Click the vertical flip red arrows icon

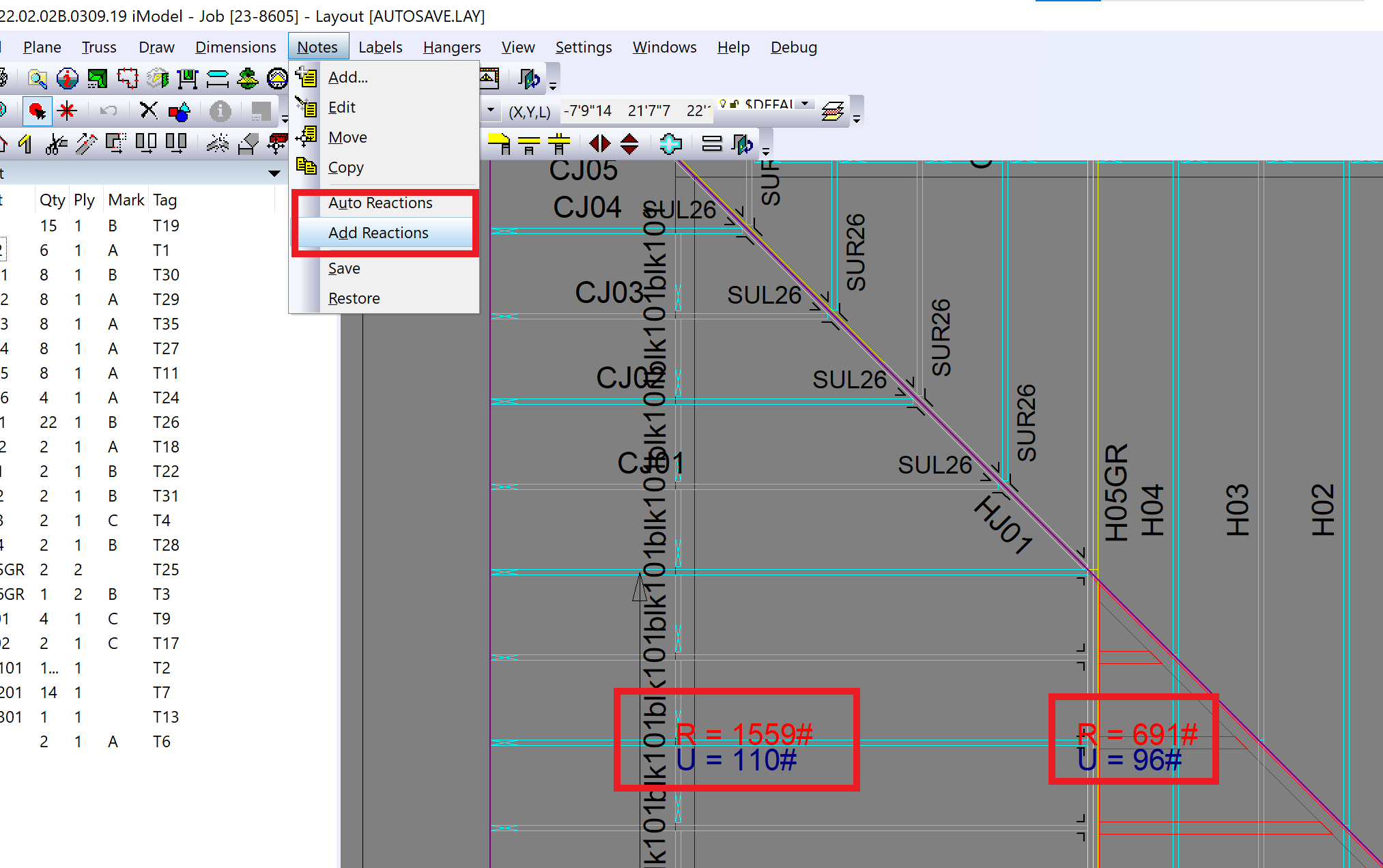(629, 144)
